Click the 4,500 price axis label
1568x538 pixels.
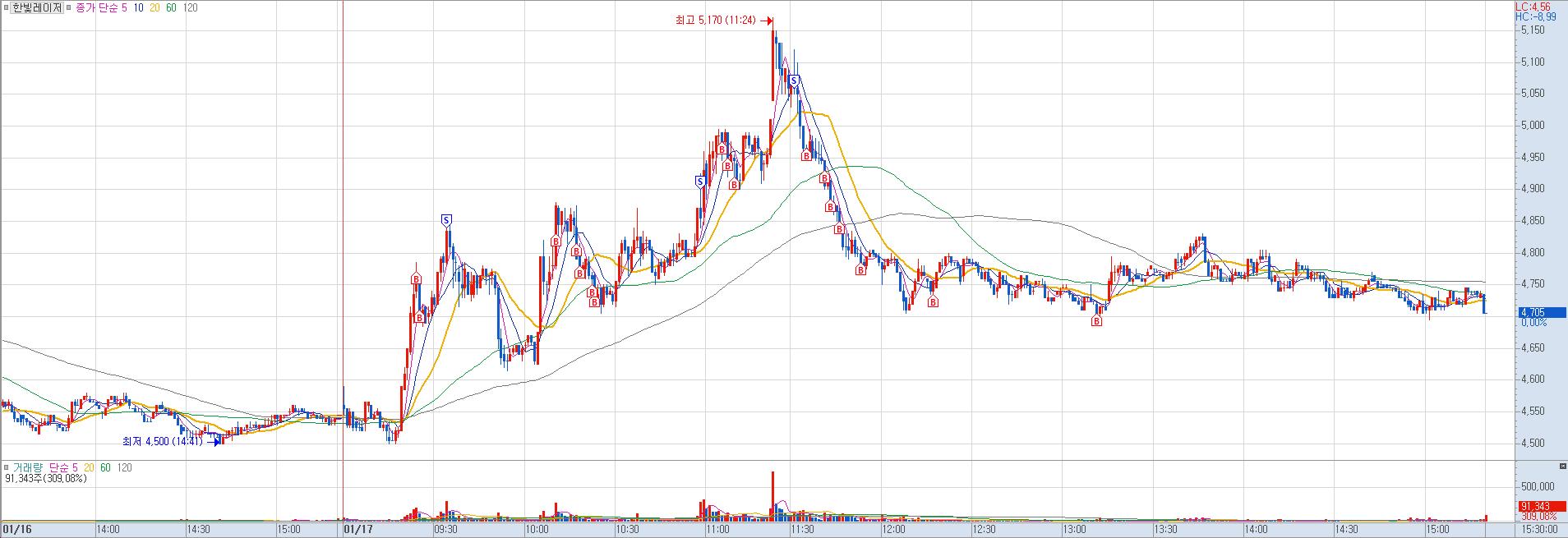click(x=1533, y=444)
